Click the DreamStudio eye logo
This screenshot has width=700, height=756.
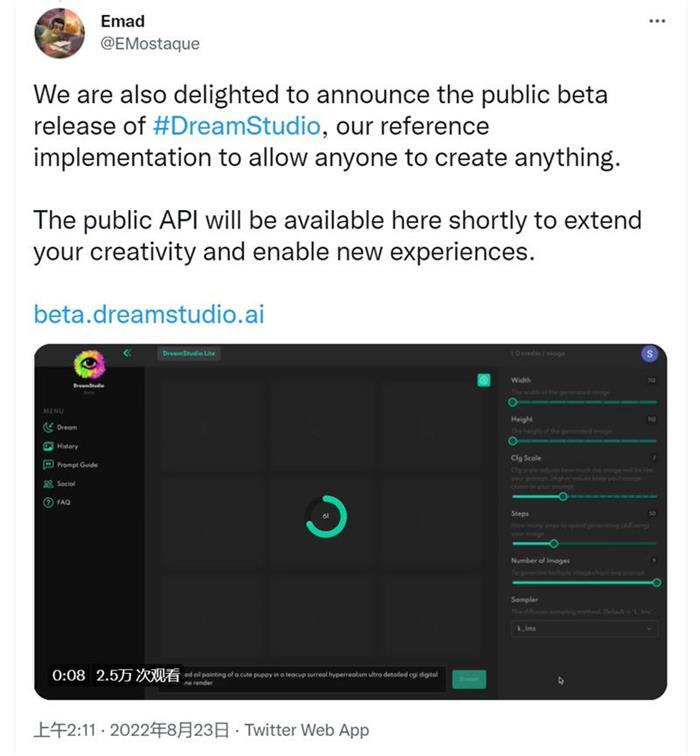point(87,365)
